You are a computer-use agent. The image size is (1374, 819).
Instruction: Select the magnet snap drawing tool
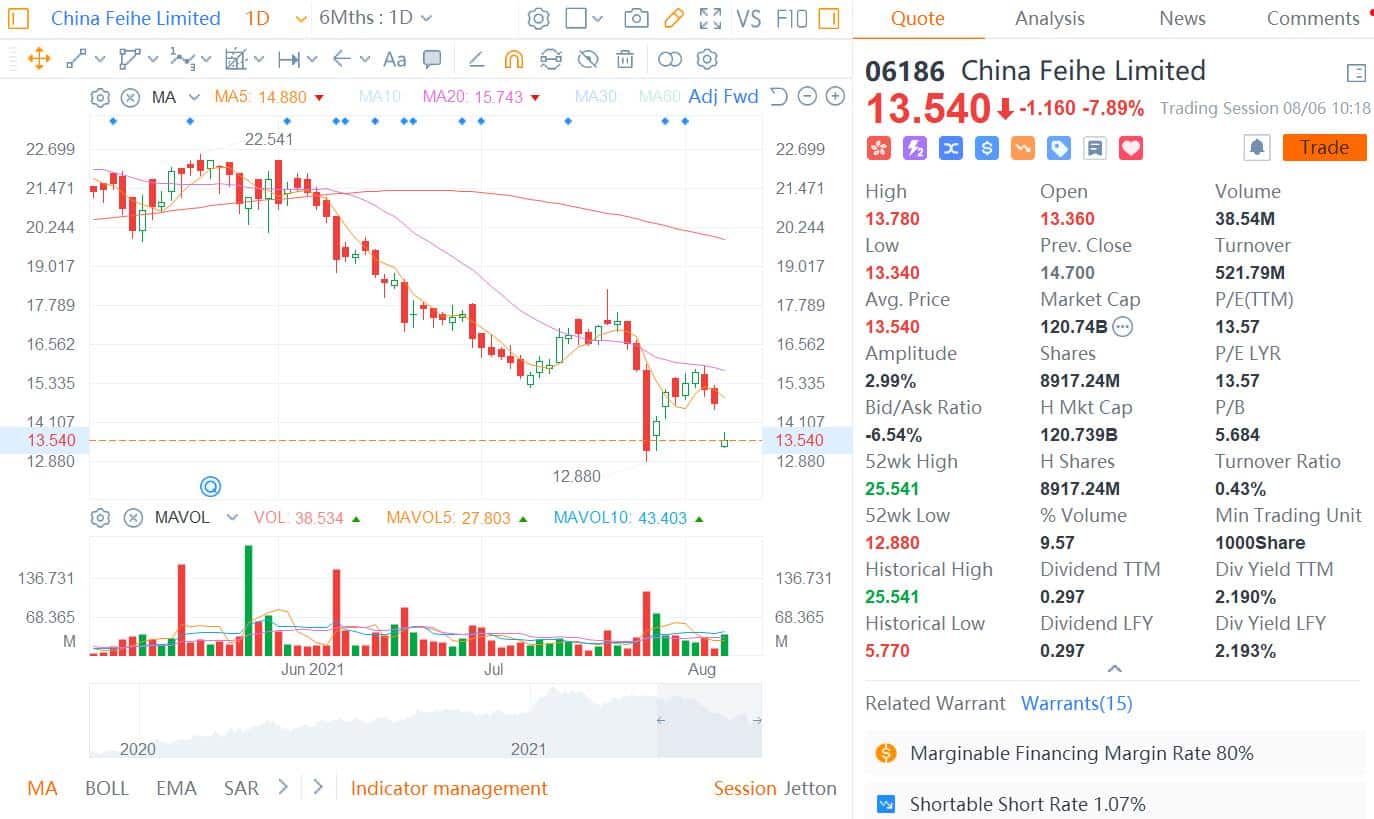tap(513, 60)
